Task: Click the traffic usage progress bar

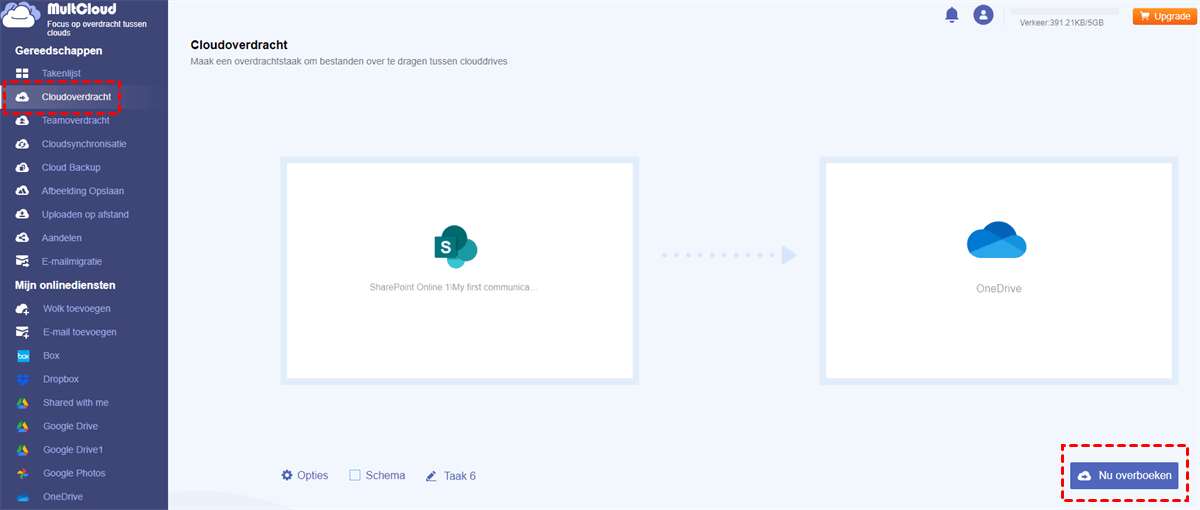Action: pos(1065,11)
